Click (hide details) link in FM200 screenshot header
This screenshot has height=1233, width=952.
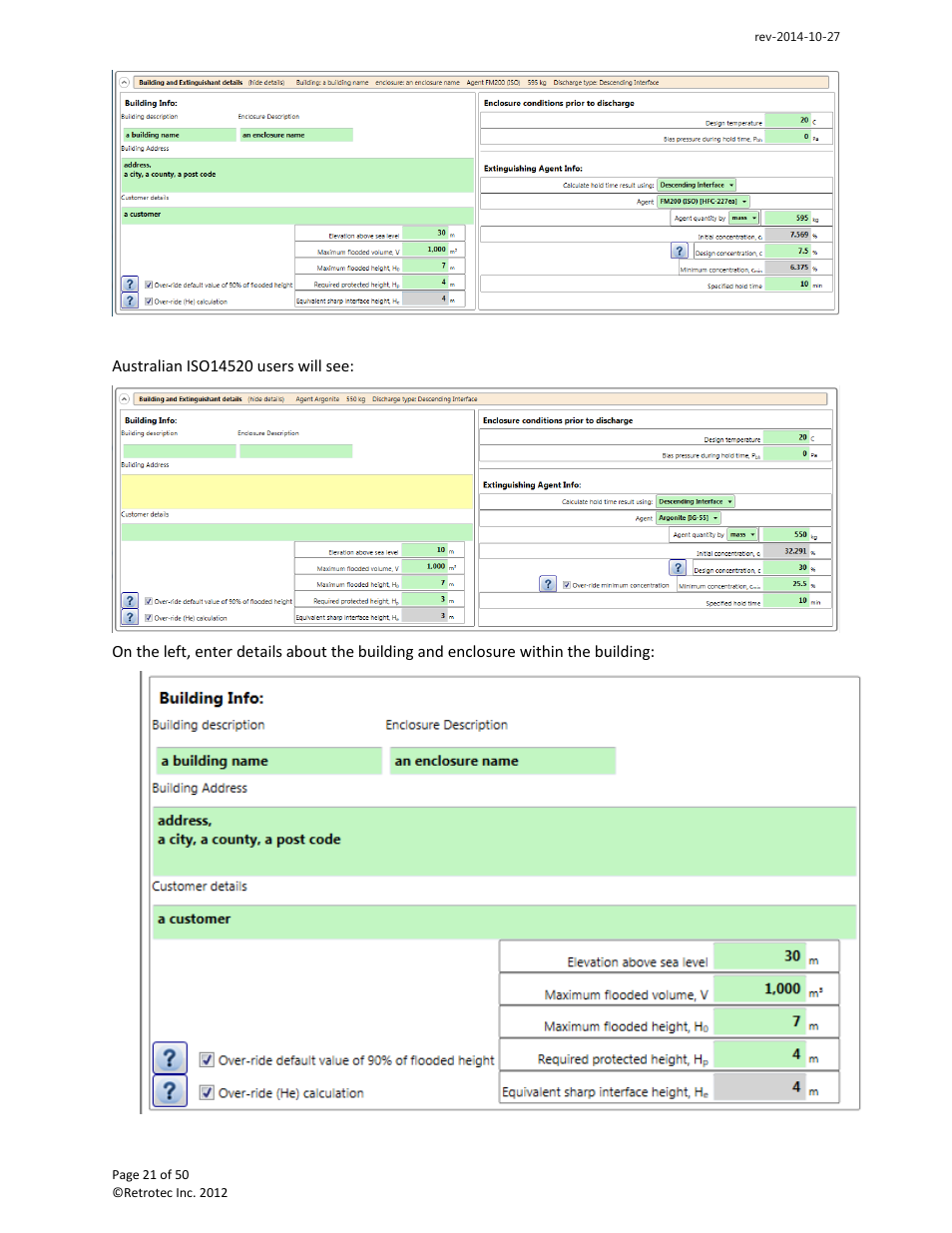266,83
